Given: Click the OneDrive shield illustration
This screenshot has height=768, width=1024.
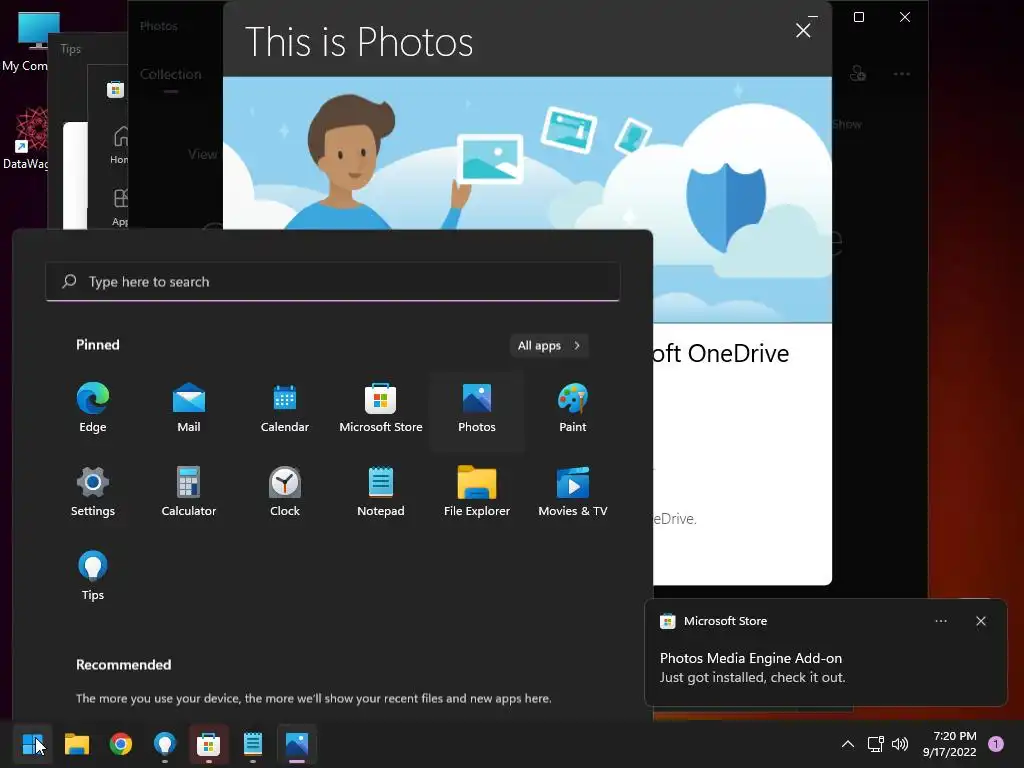Looking at the screenshot, I should coord(726,206).
